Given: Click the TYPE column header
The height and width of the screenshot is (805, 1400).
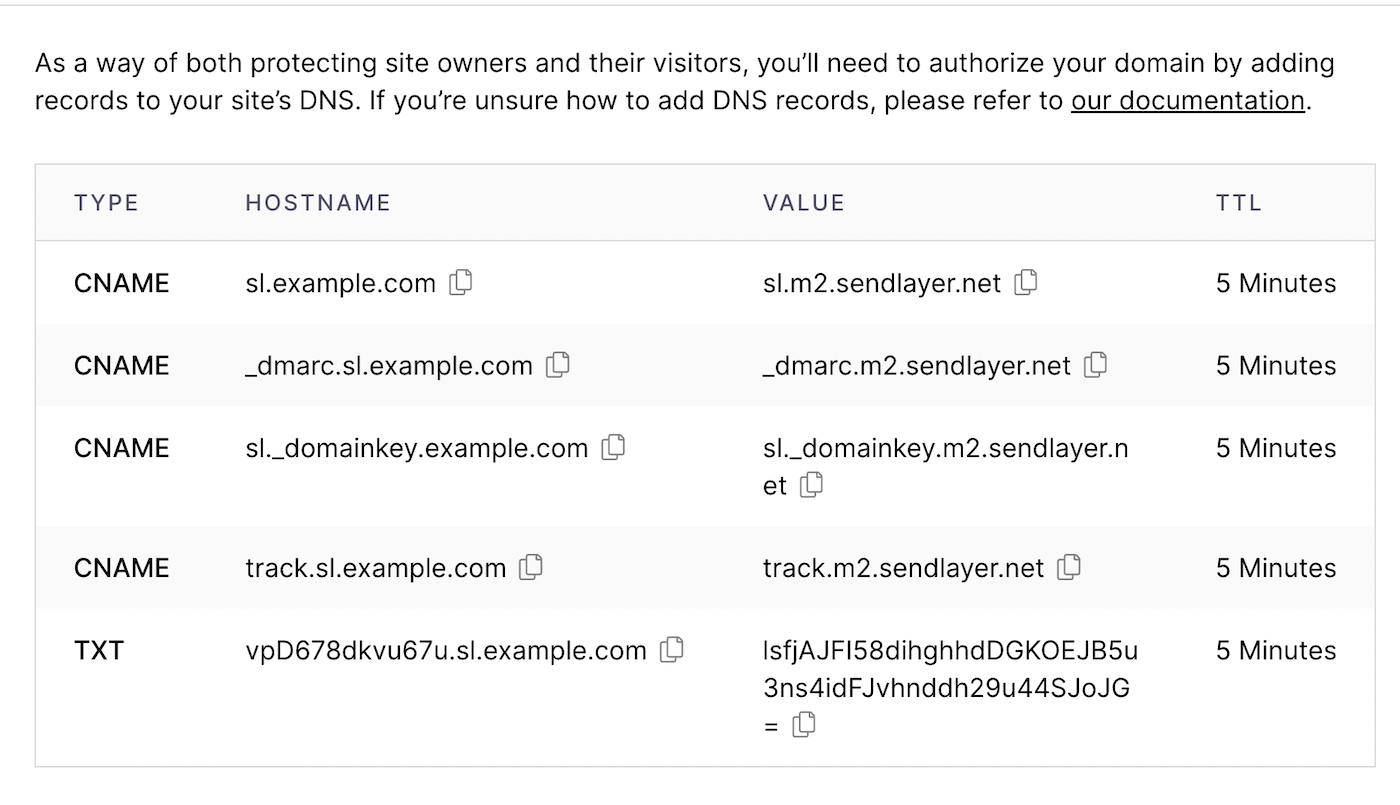Looking at the screenshot, I should click(x=106, y=203).
